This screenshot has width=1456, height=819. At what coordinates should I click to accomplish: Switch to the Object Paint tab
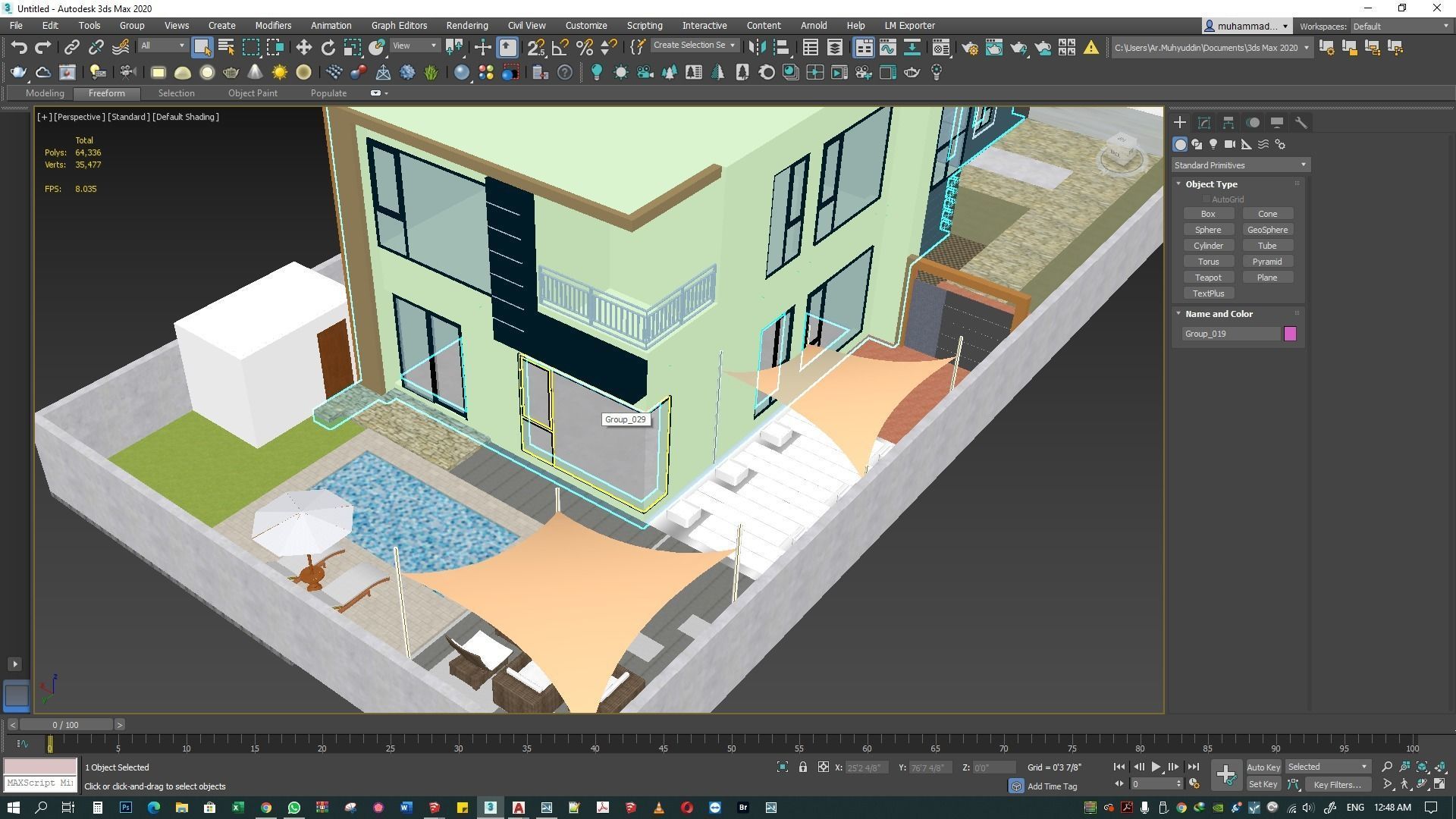coord(253,93)
